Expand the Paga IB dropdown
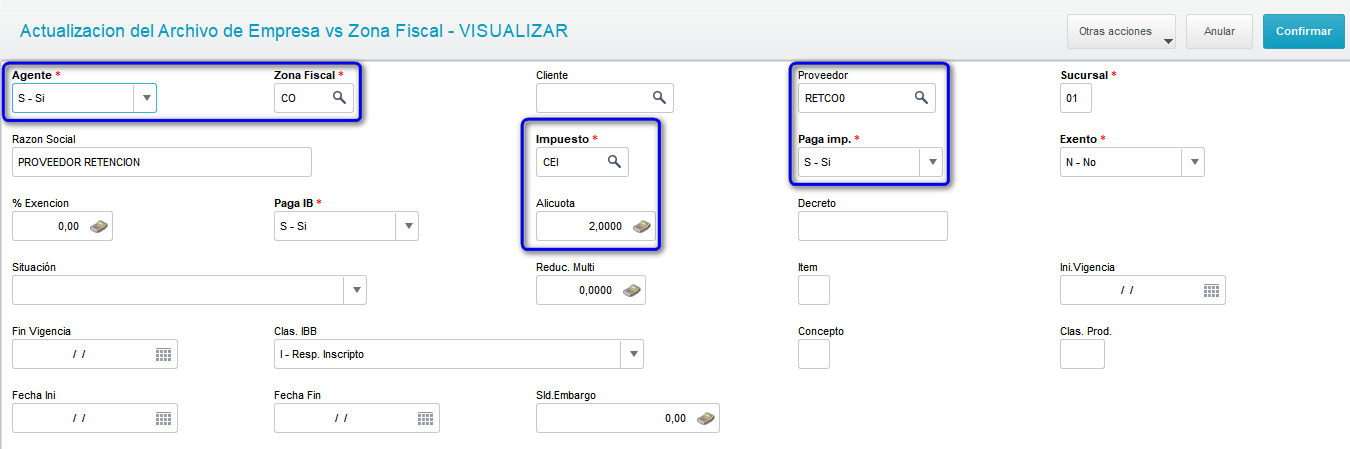This screenshot has height=449, width=1350. tap(408, 226)
